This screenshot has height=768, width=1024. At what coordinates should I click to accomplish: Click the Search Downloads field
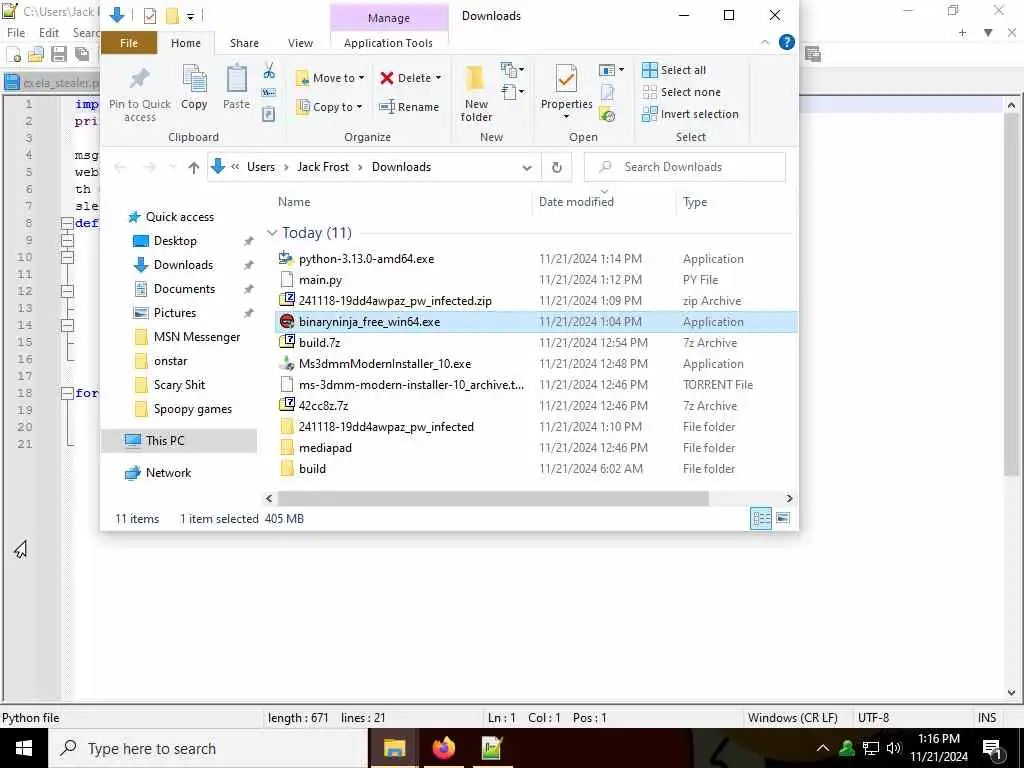(x=684, y=167)
